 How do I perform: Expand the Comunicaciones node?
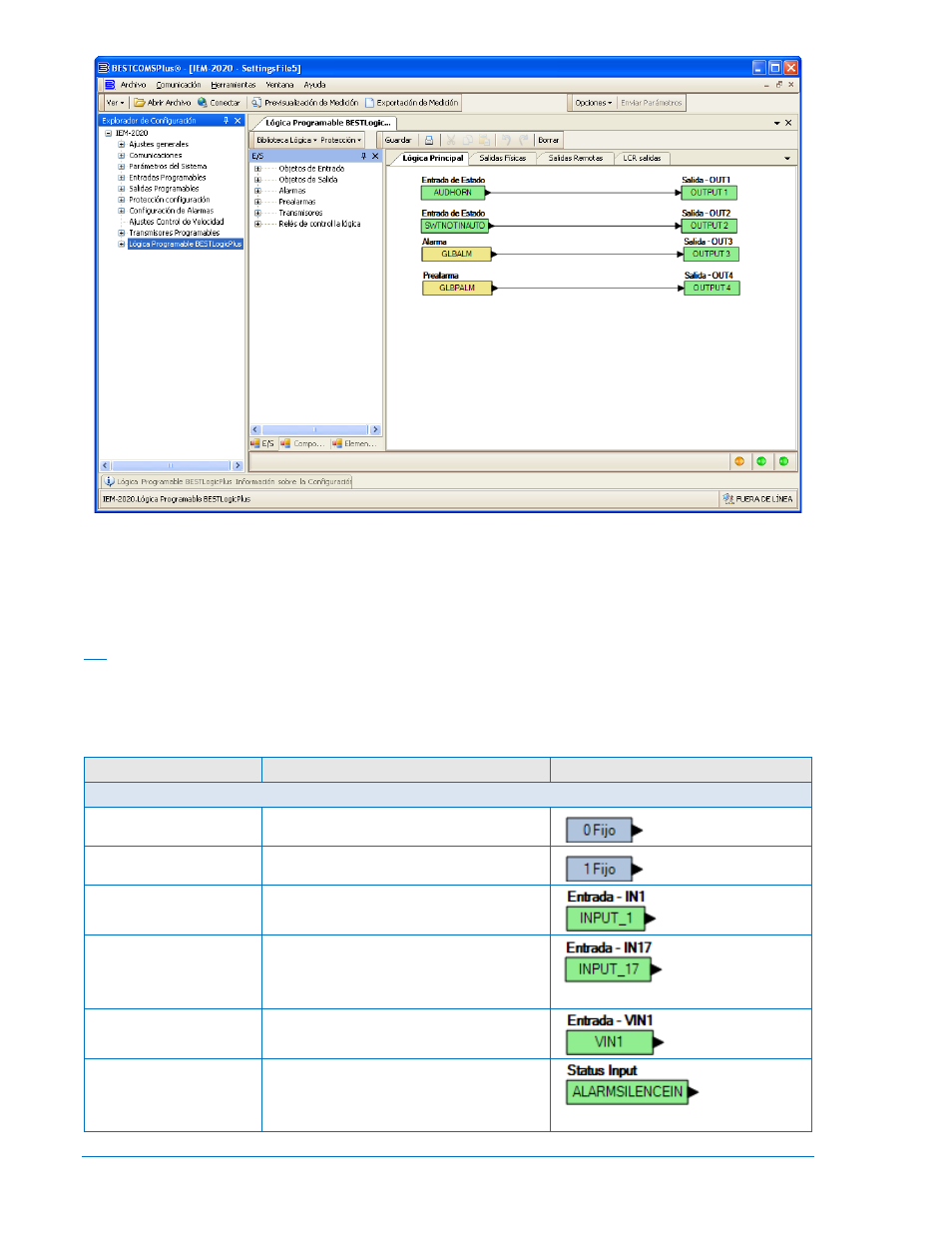point(122,155)
